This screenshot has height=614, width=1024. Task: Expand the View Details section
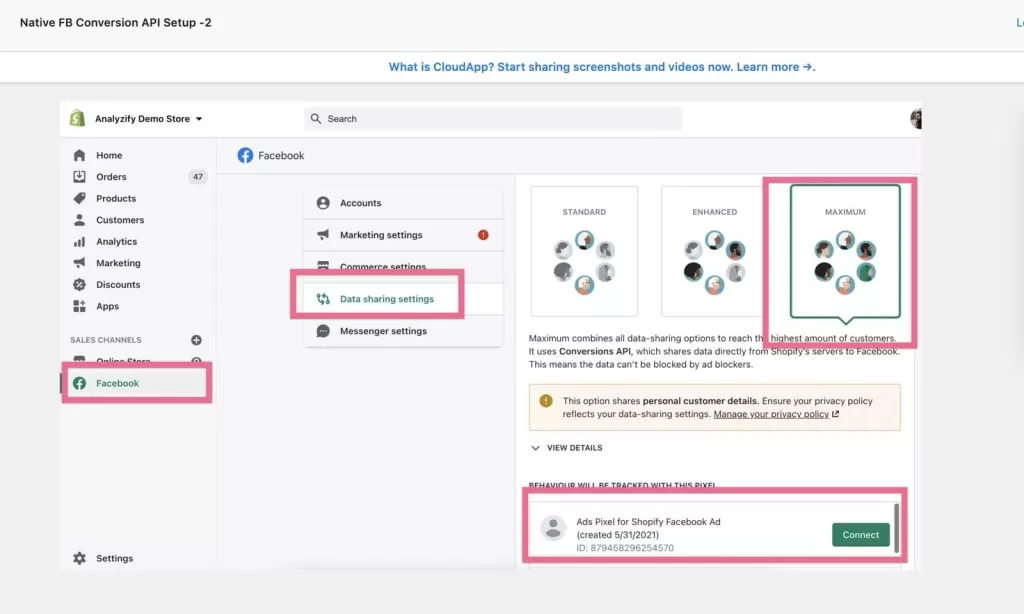pos(567,448)
